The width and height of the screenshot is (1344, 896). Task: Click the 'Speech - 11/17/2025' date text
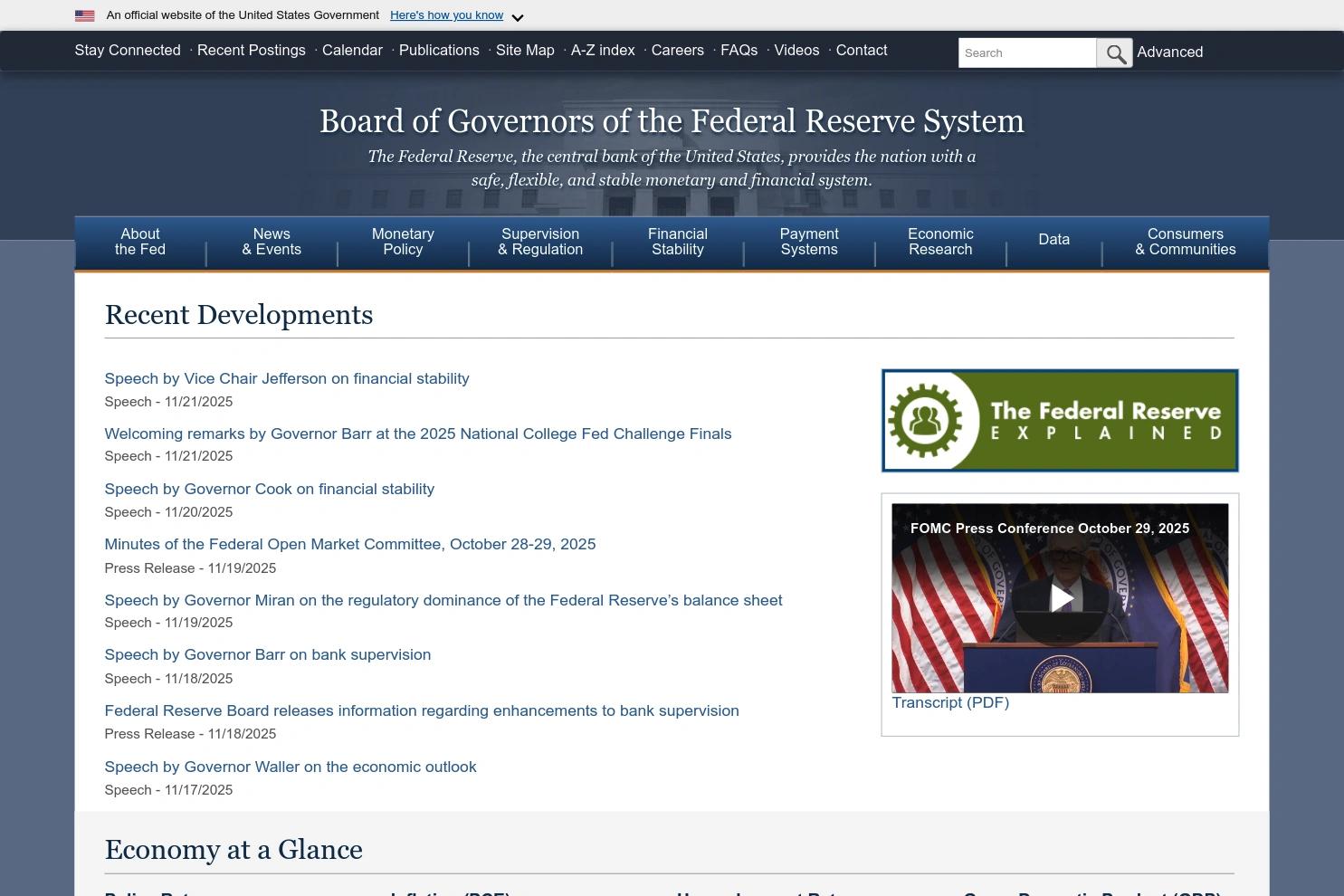click(168, 790)
